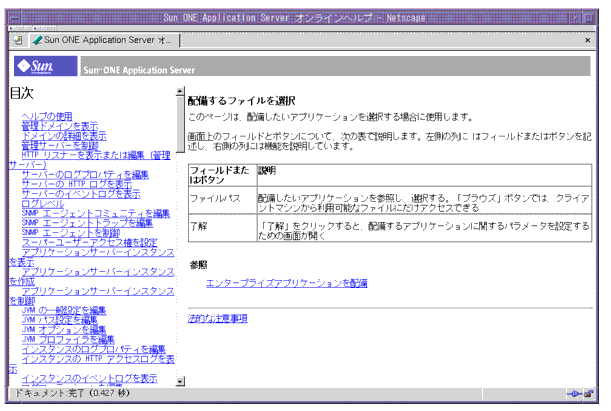Image resolution: width=611 pixels, height=411 pixels.
Task: Click the new tab icon left of the tab
Action: pyautogui.click(x=18, y=40)
